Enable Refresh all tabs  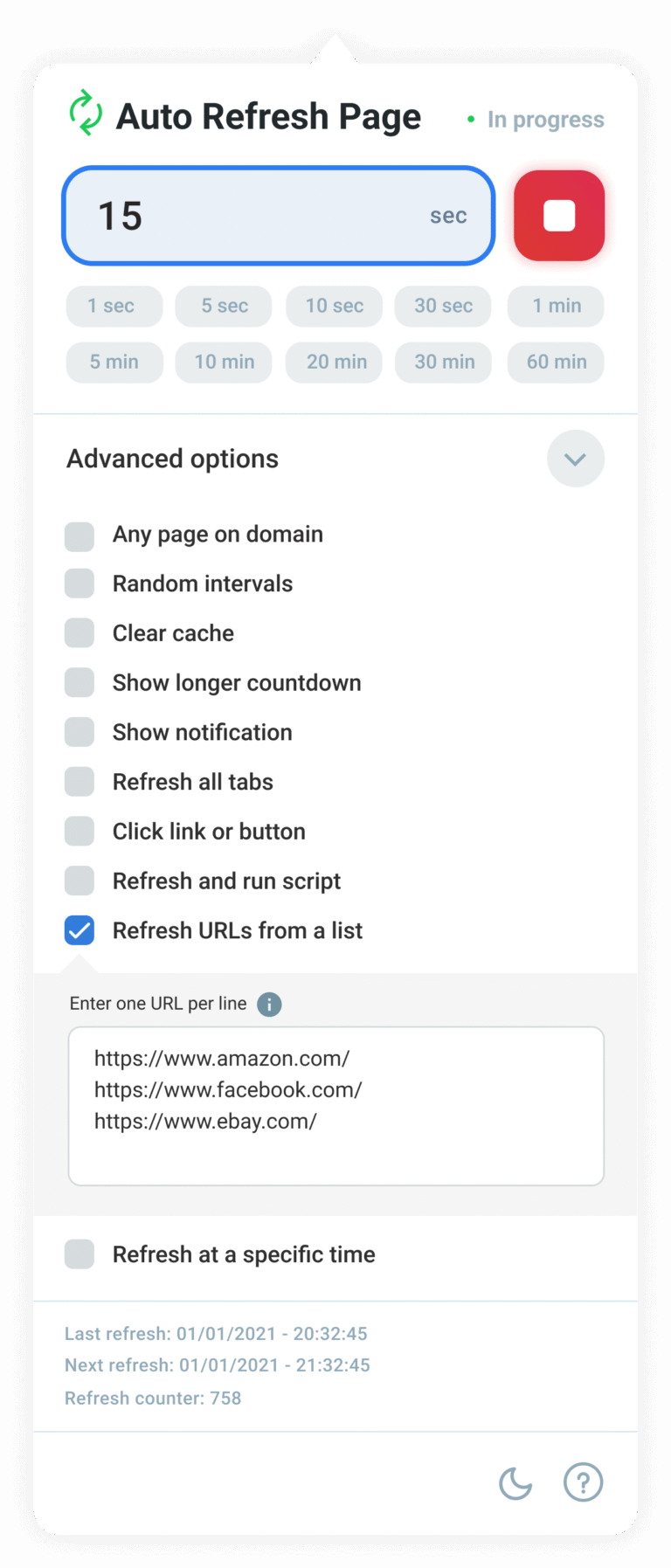point(80,781)
